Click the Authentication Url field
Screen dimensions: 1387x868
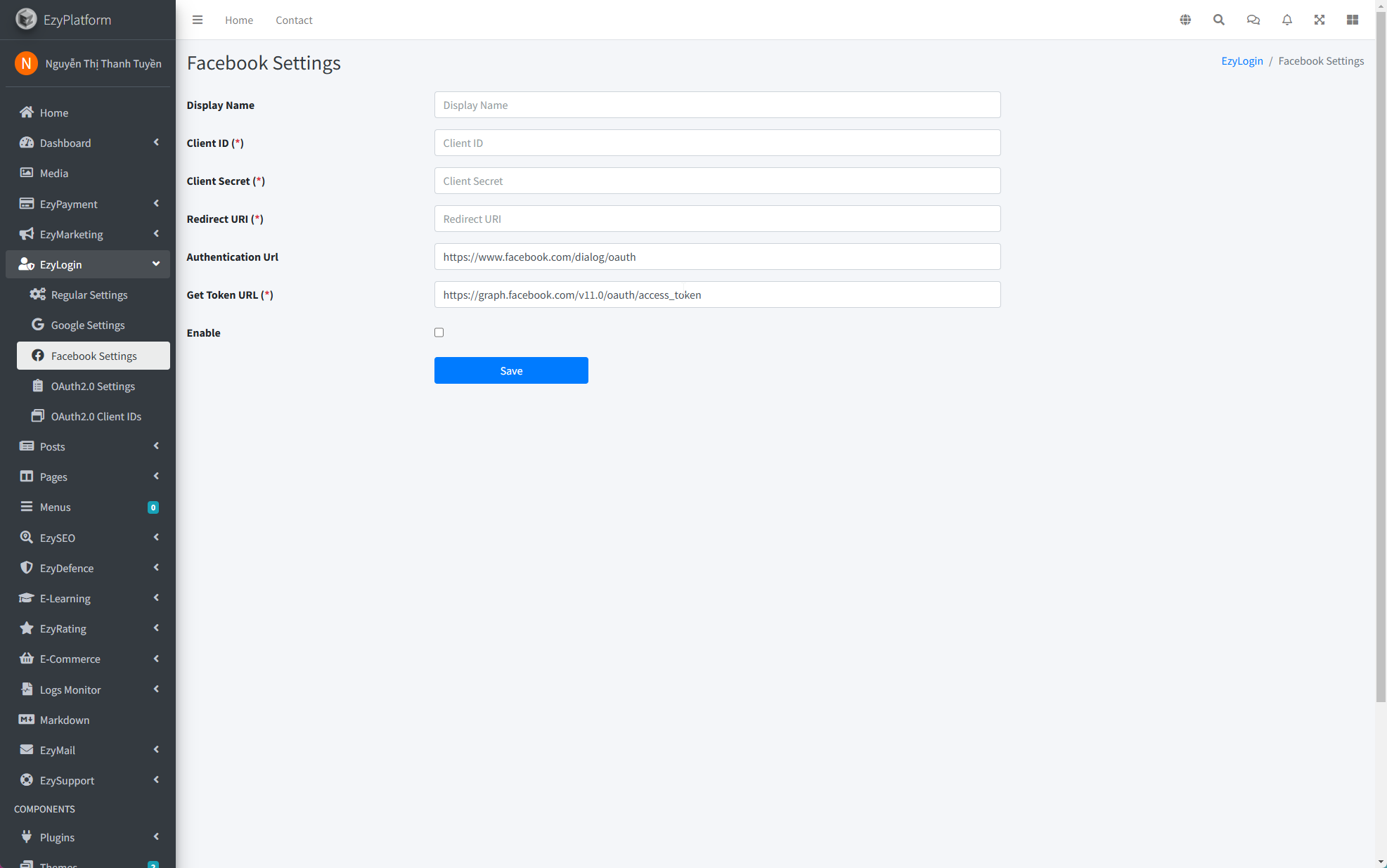coord(717,257)
